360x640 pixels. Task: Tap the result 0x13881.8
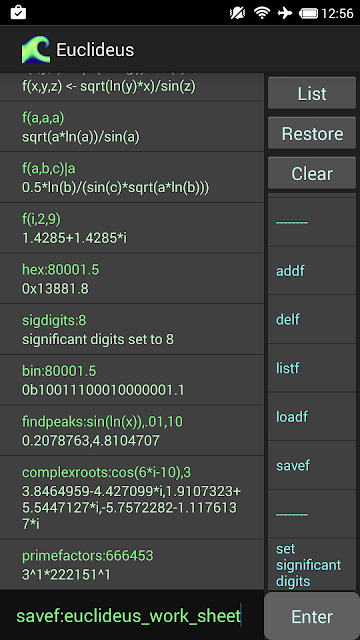pos(55,289)
